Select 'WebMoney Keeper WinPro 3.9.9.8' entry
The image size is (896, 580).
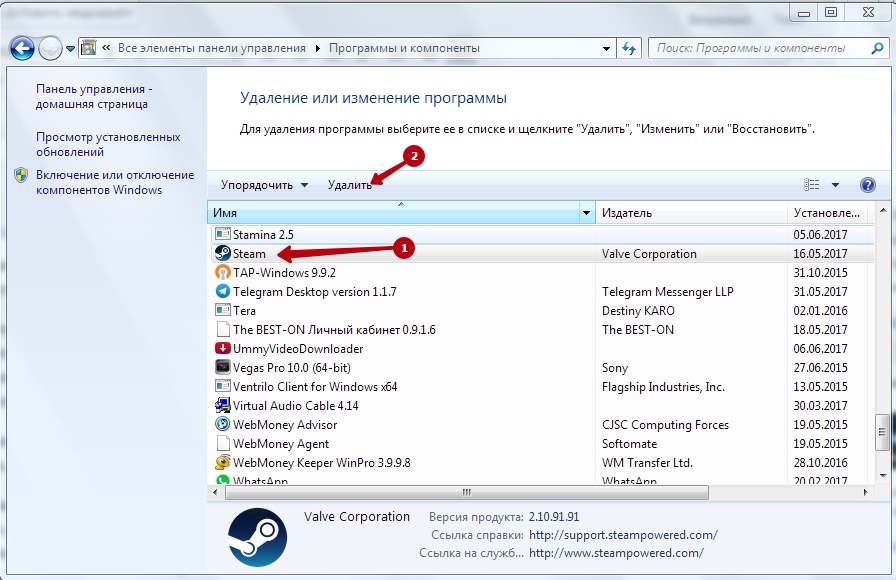click(x=322, y=462)
